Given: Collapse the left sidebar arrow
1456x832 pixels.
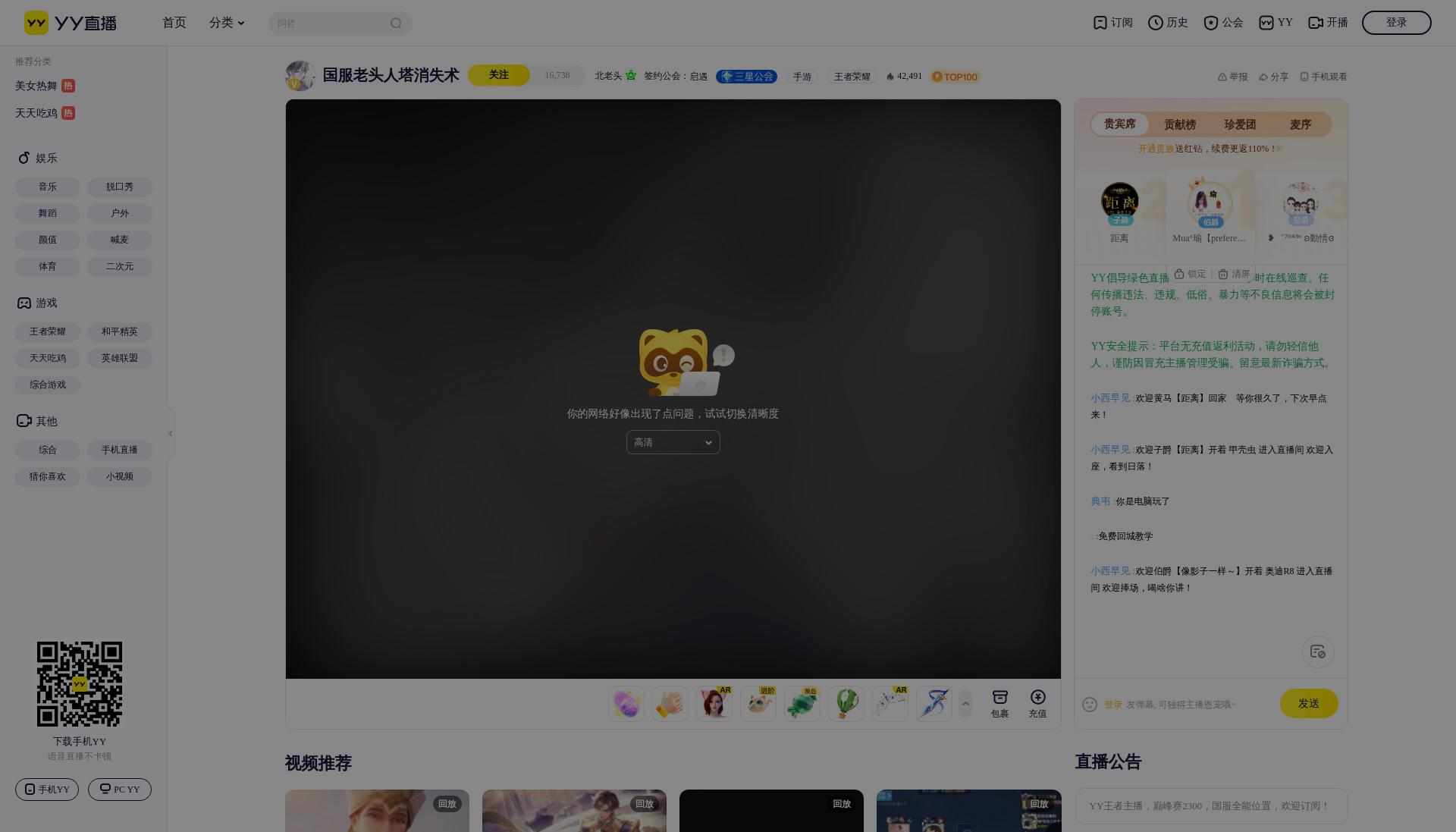Looking at the screenshot, I should pyautogui.click(x=171, y=433).
